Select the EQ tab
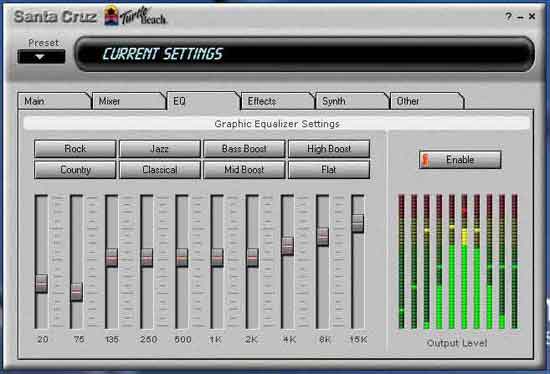Viewport: 550px width, 374px height. [x=203, y=101]
